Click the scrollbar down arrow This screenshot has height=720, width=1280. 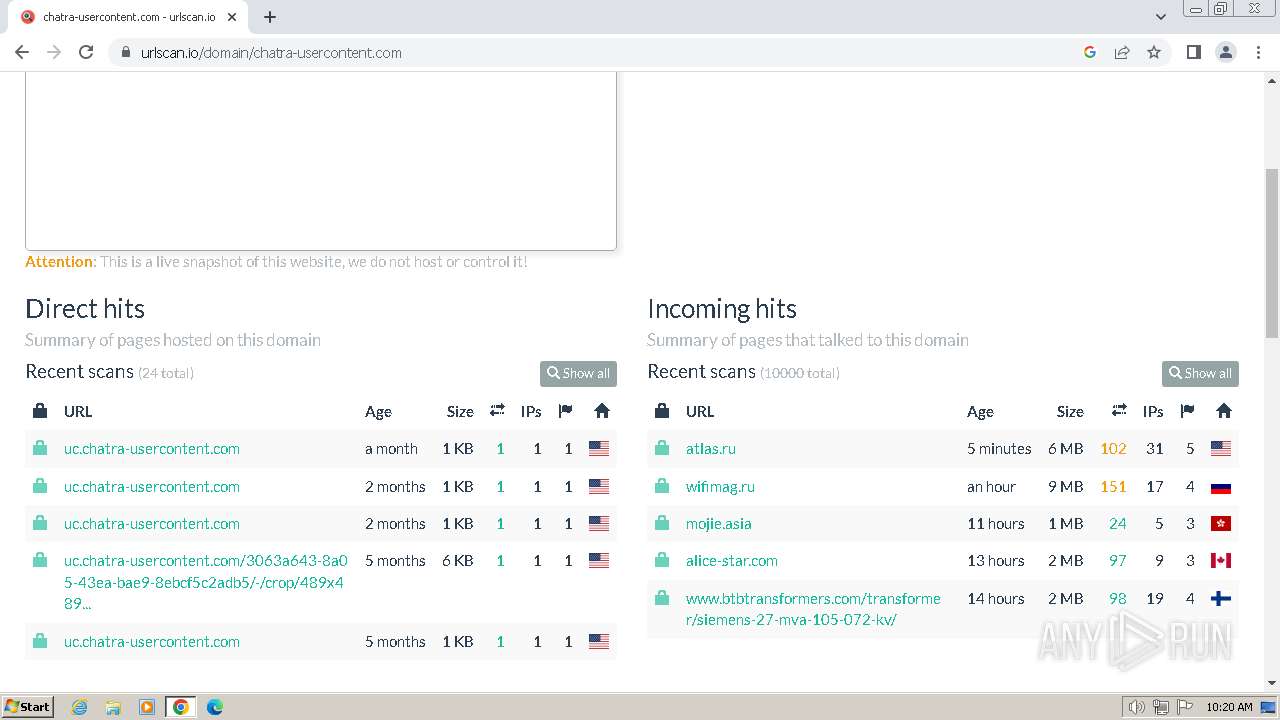1272,683
